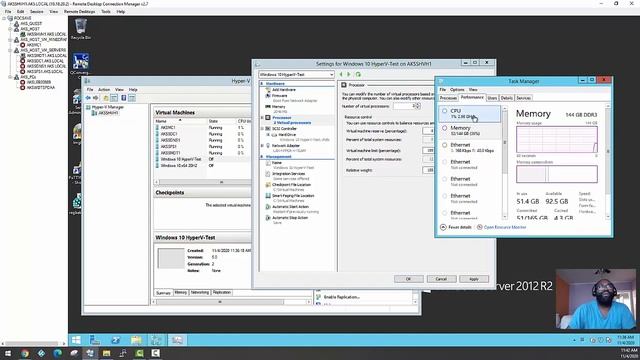The height and width of the screenshot is (360, 640).
Task: Select Checkpoint File Location setting
Action: click(291, 184)
